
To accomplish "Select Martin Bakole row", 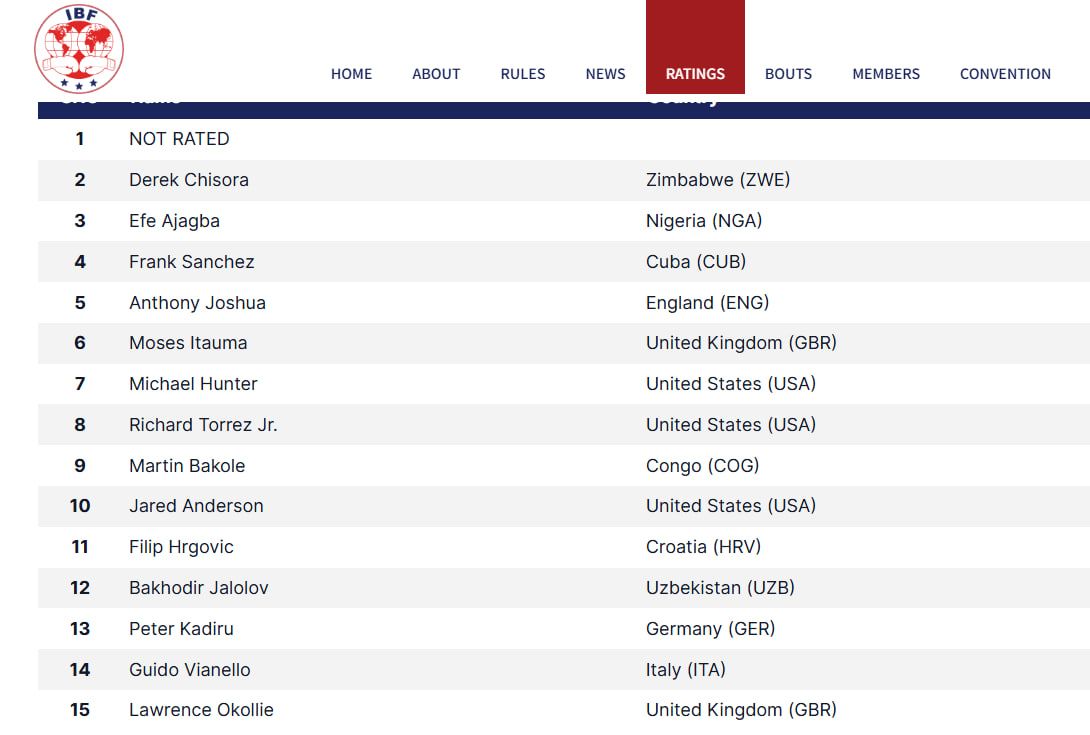I will pos(564,466).
